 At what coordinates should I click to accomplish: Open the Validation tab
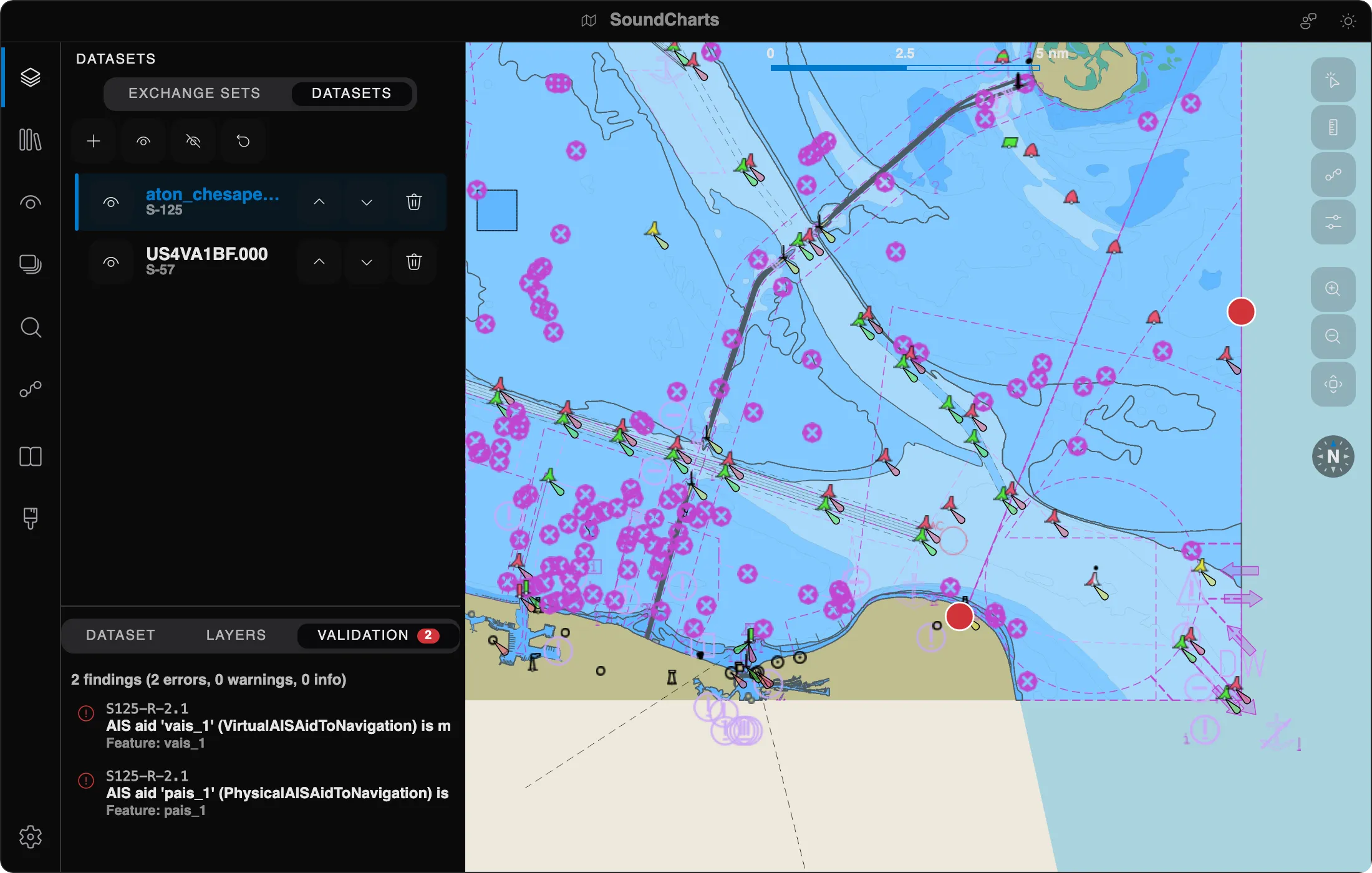tap(378, 635)
